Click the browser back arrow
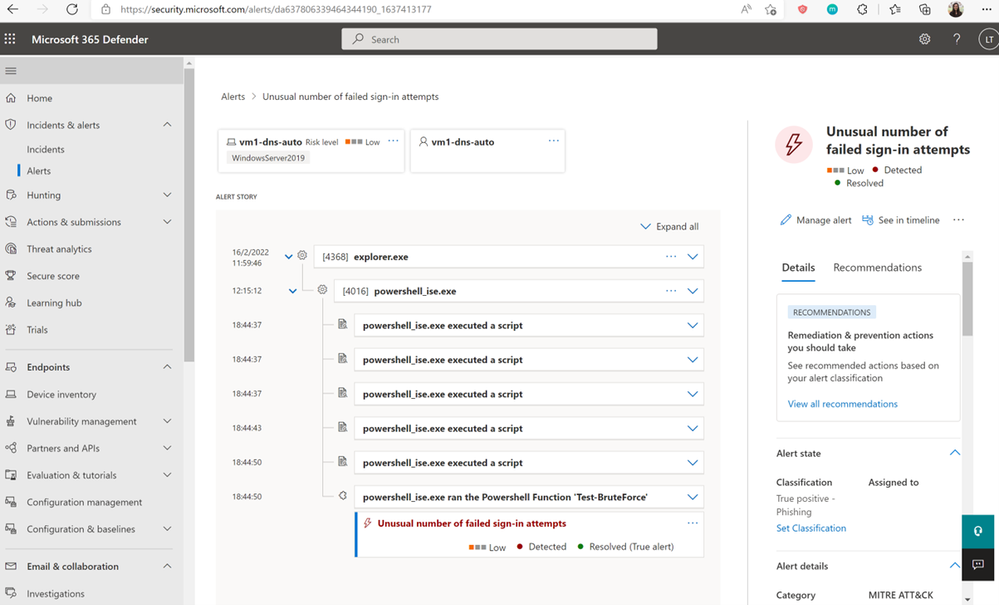The height and width of the screenshot is (605, 999). pyautogui.click(x=13, y=10)
